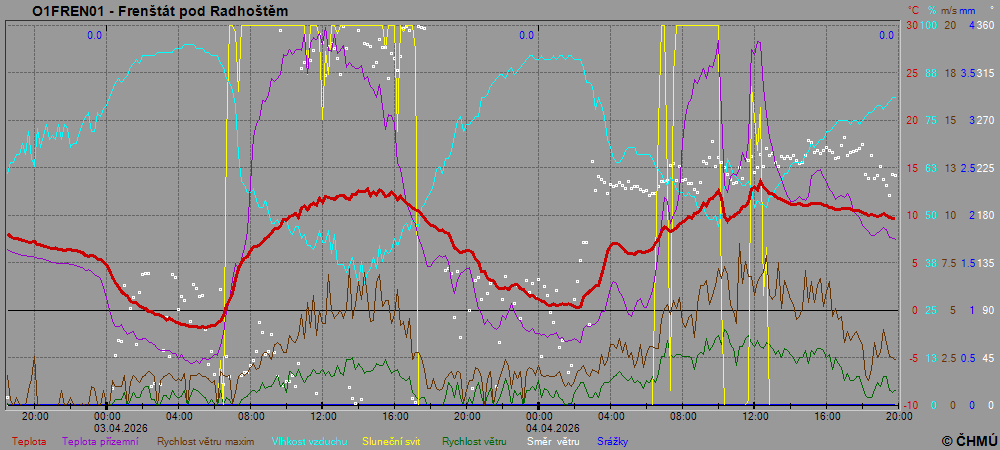Click the 270 wind direction axis value
Screen dimensions: 1000x450
point(985,120)
